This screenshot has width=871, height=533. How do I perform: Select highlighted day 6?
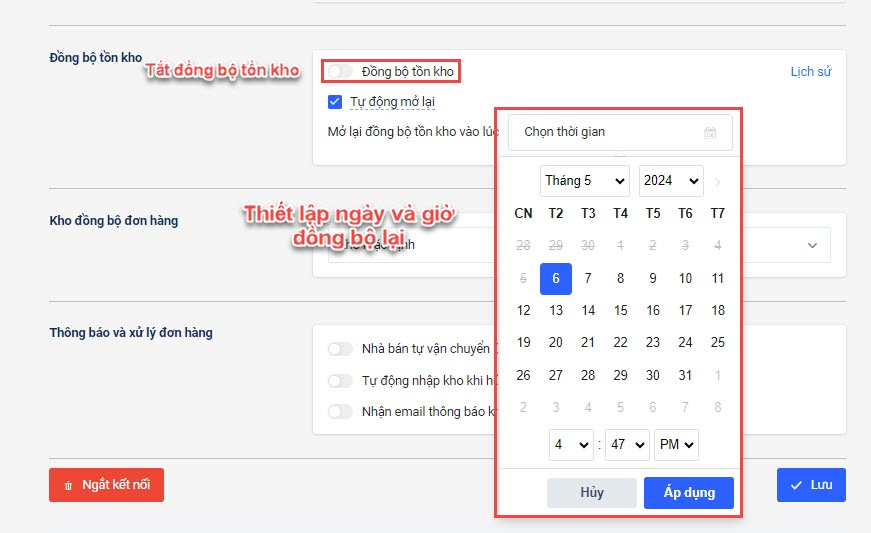pyautogui.click(x=556, y=279)
